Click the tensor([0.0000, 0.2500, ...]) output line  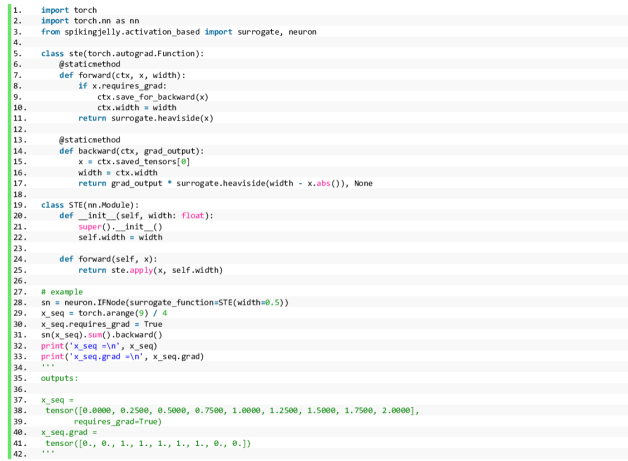pos(232,411)
